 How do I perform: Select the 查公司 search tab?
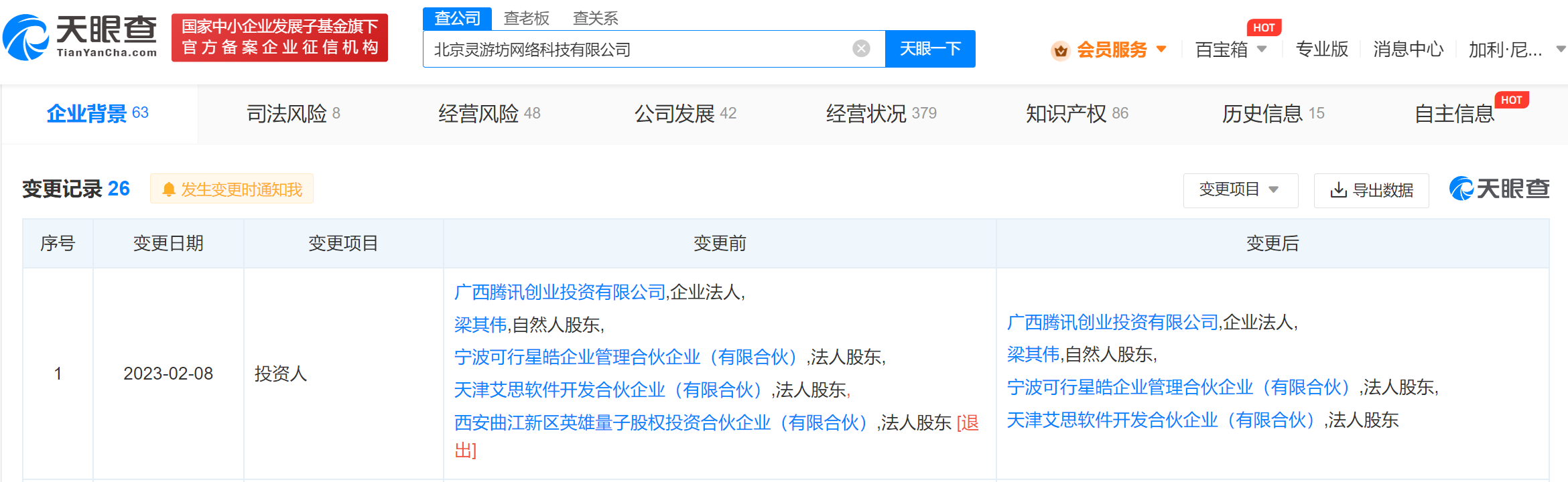tap(458, 18)
